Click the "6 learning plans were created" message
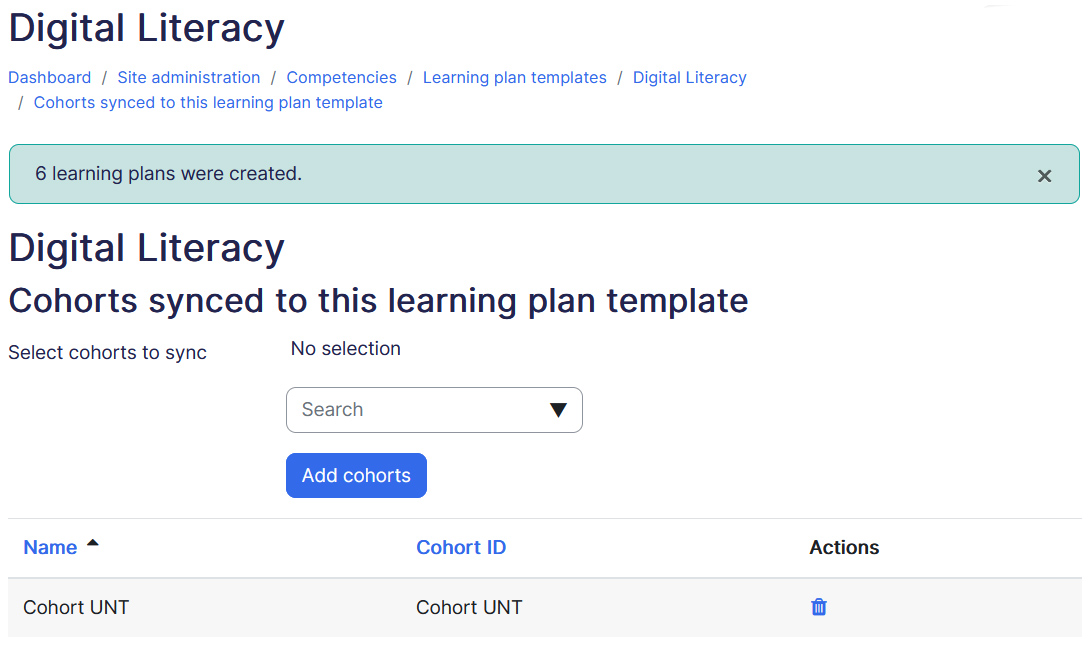 pos(168,174)
